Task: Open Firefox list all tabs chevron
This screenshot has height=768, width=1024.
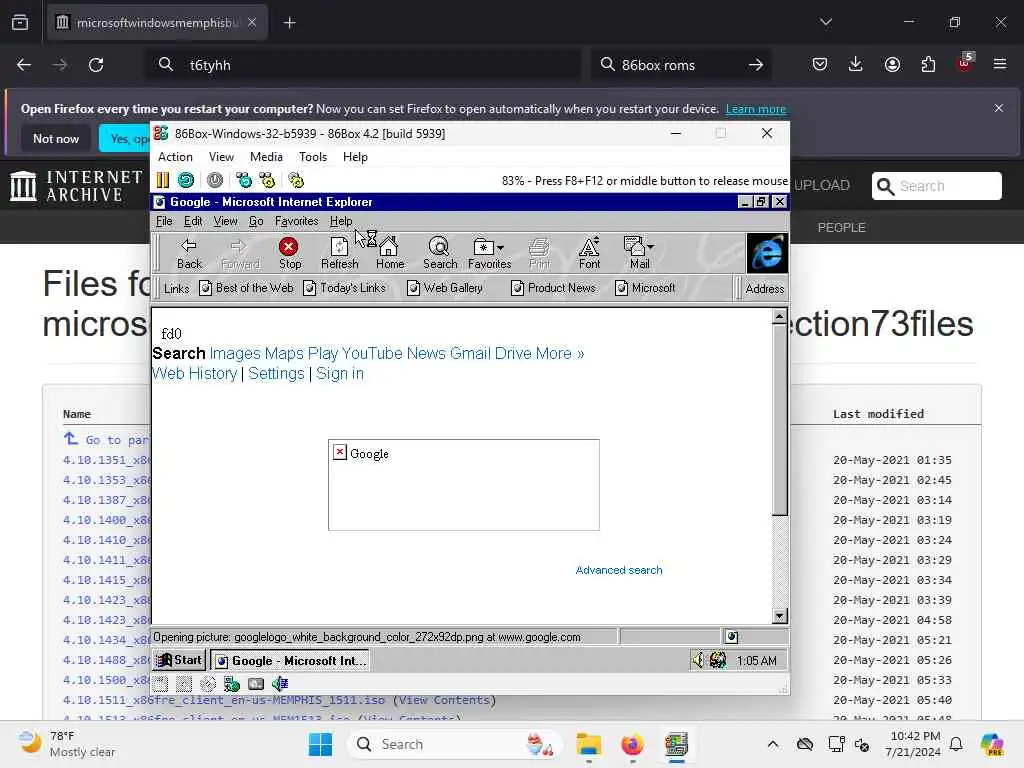Action: (x=825, y=22)
